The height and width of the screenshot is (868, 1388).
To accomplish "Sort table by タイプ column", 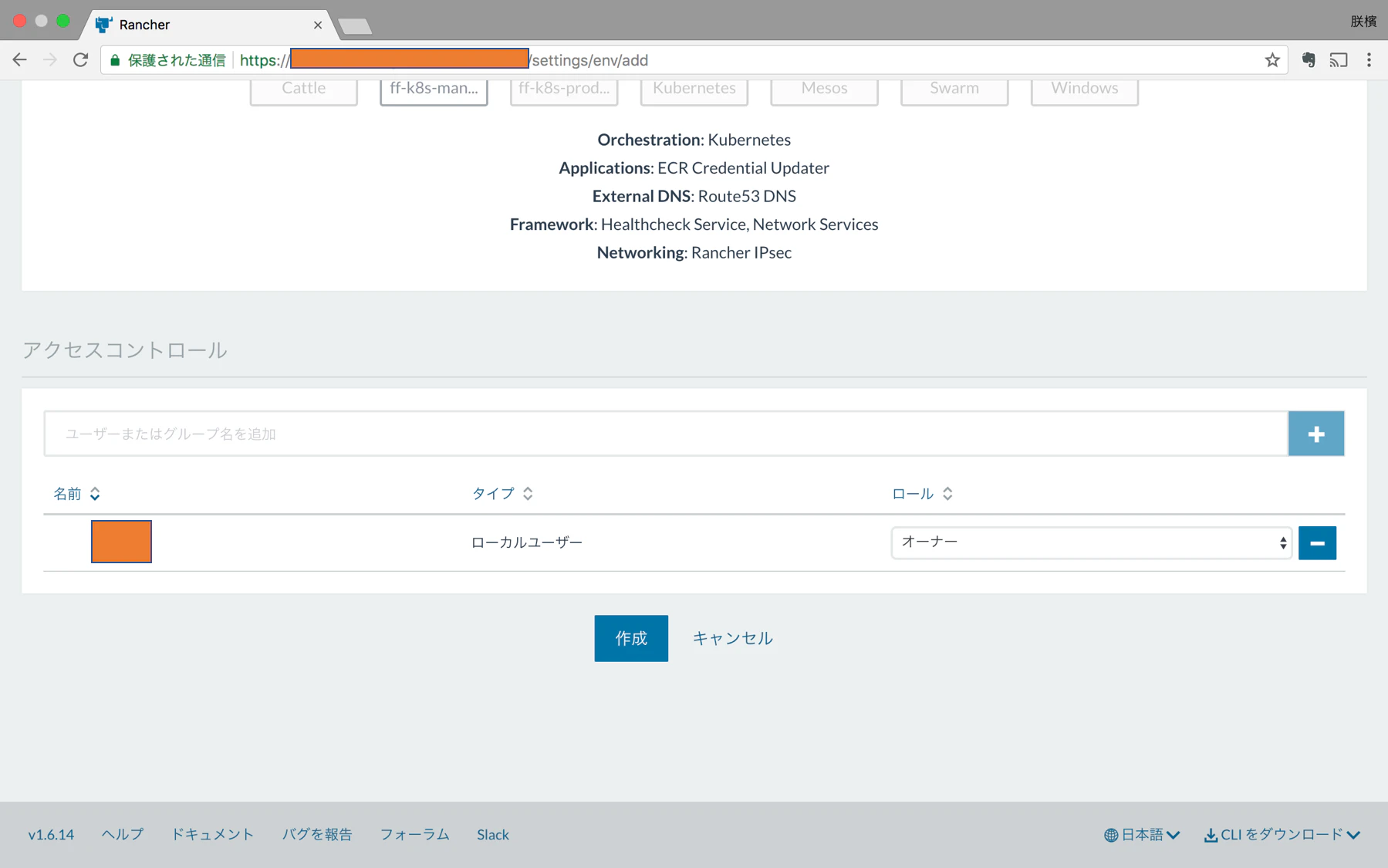I will tap(502, 494).
